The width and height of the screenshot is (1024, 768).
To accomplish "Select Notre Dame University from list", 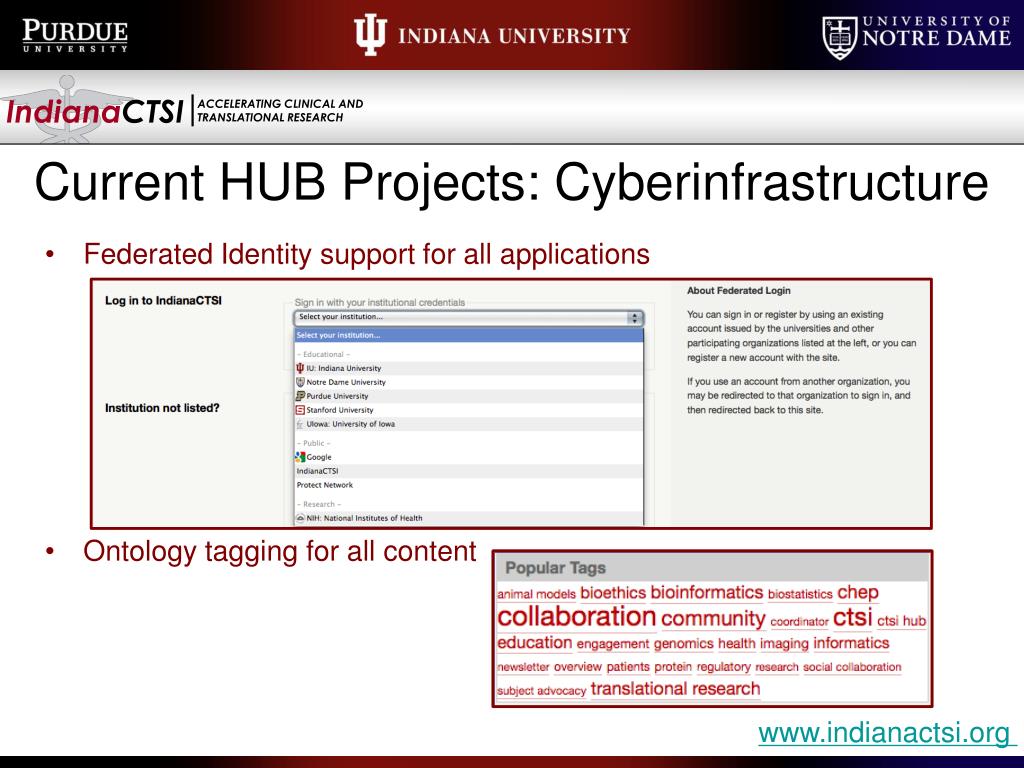I will pyautogui.click(x=468, y=382).
